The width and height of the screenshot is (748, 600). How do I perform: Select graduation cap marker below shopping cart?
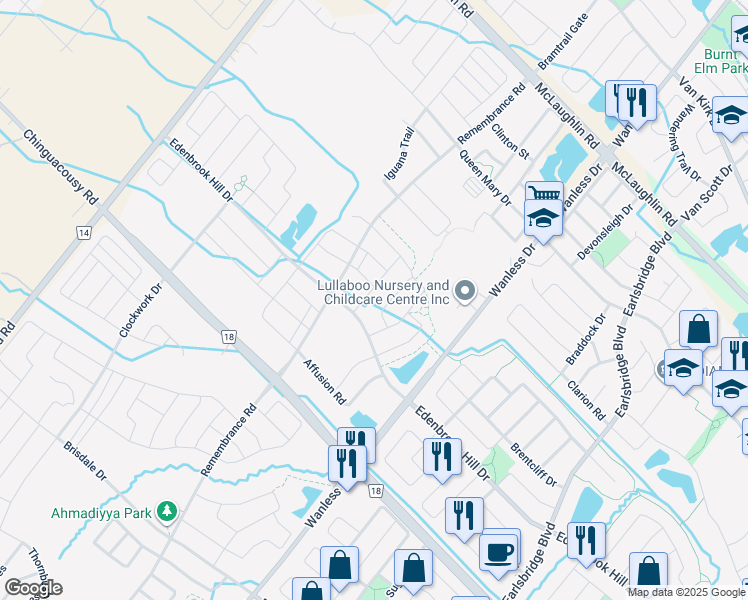(542, 219)
